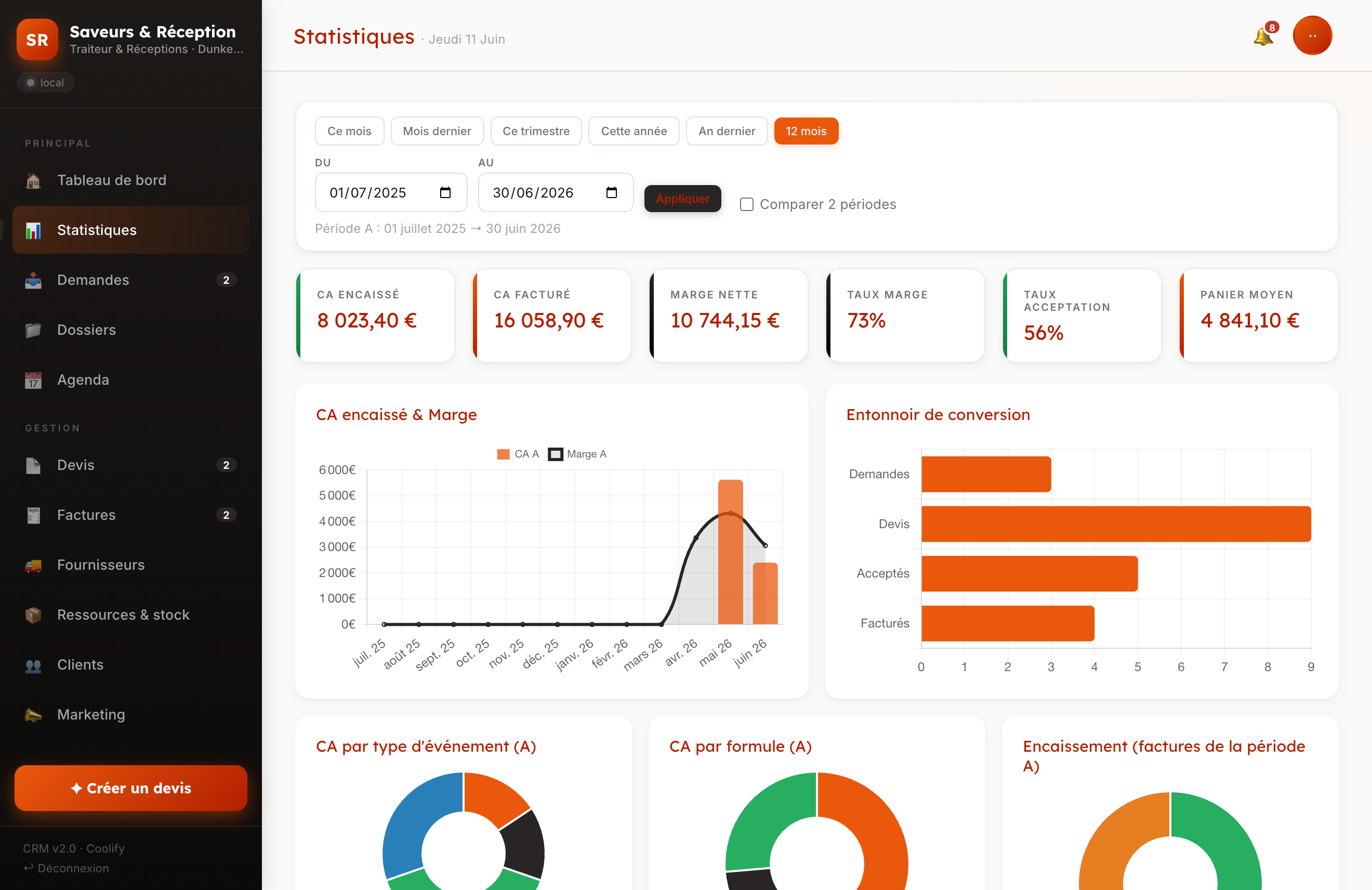
Task: Click the SR company logo
Action: click(37, 40)
